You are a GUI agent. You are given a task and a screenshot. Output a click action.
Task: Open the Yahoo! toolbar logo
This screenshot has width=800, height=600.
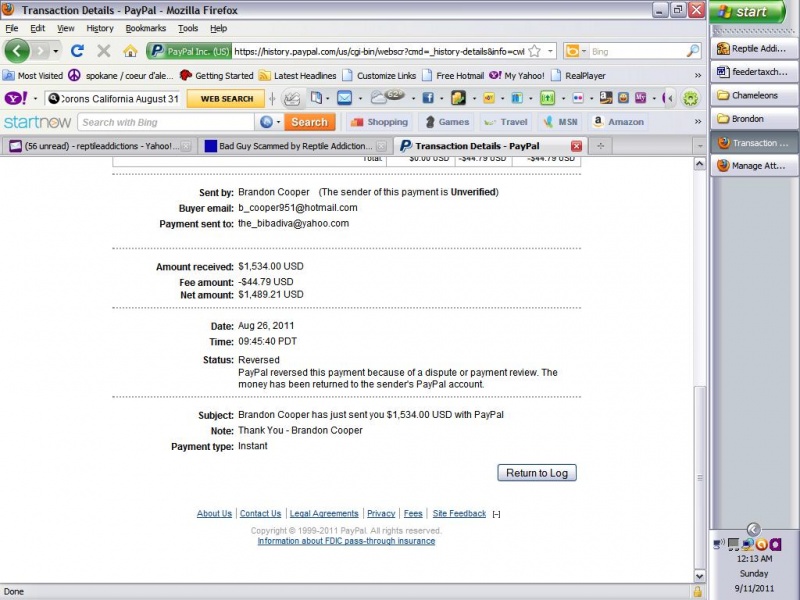pyautogui.click(x=16, y=98)
